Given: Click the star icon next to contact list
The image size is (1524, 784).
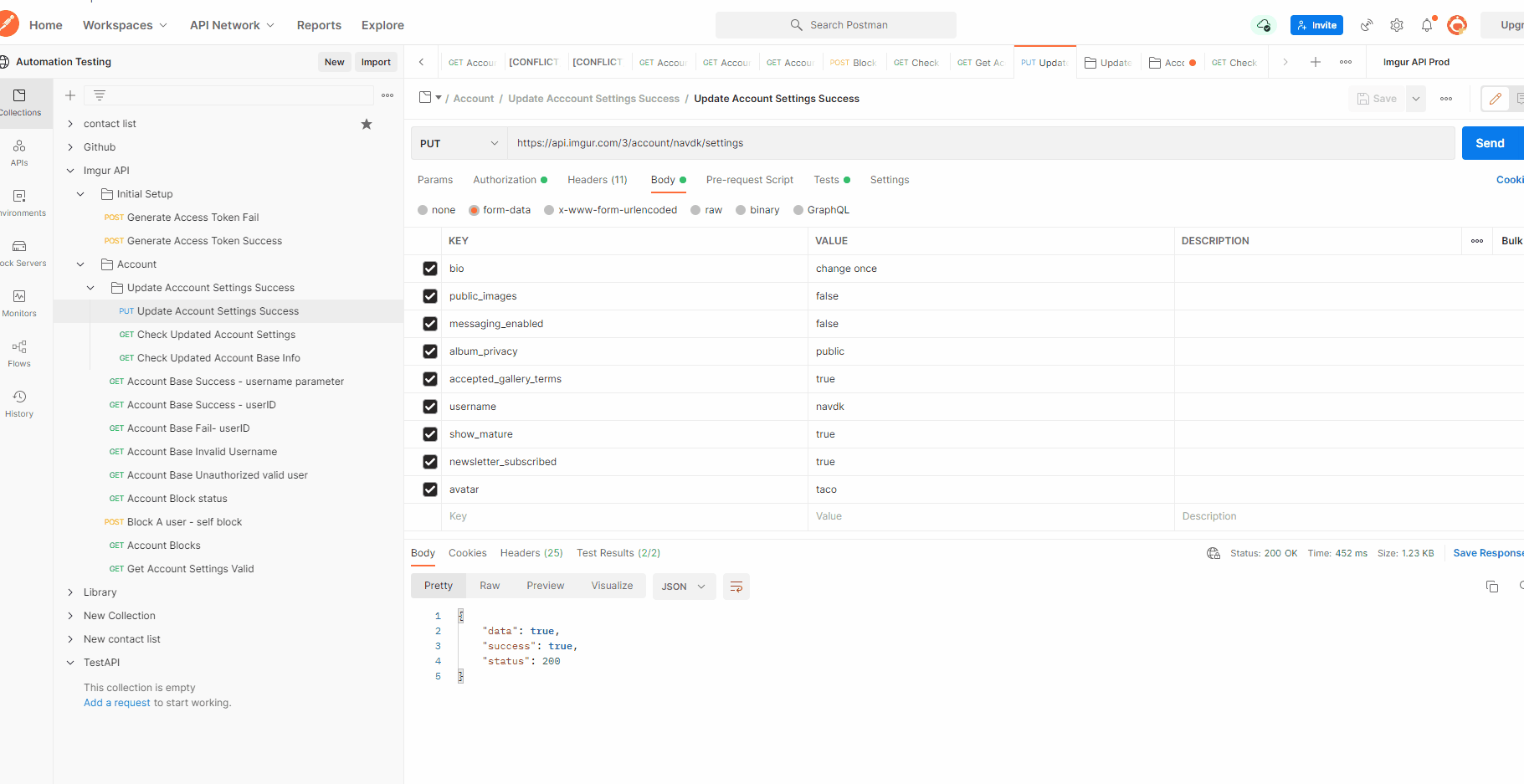Looking at the screenshot, I should coord(367,124).
